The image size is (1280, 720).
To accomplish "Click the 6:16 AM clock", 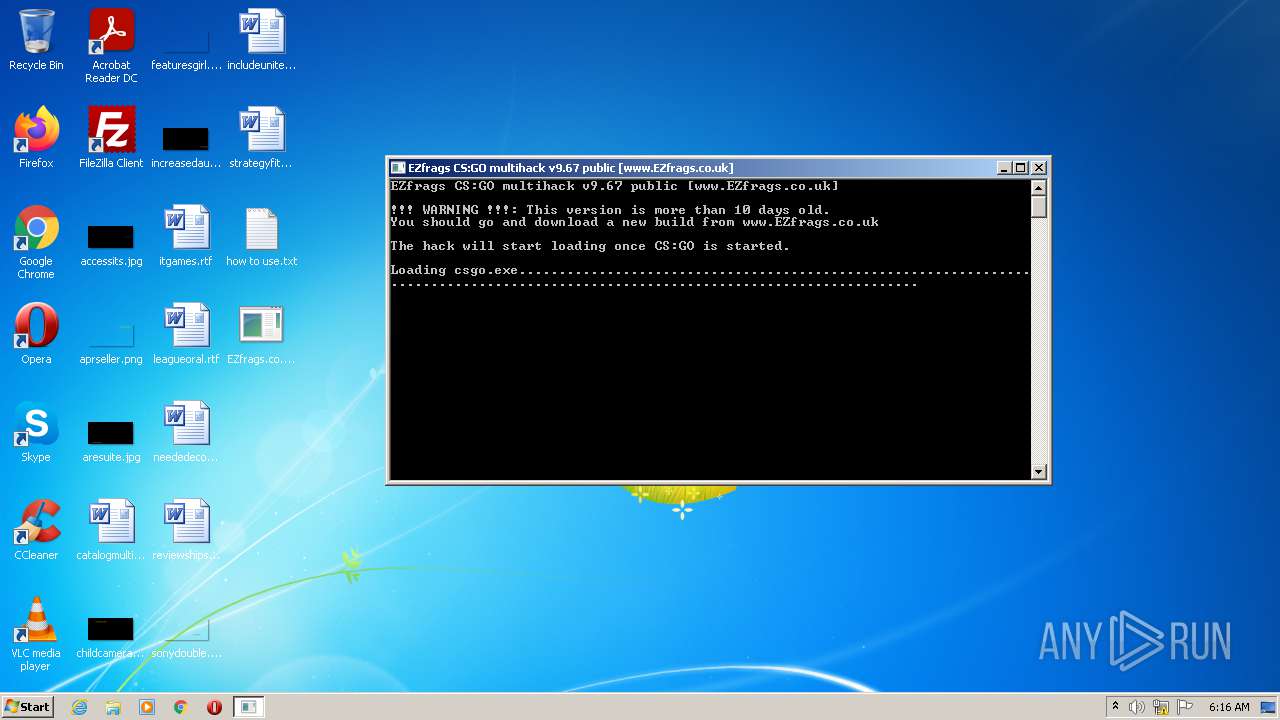I will 1229,707.
